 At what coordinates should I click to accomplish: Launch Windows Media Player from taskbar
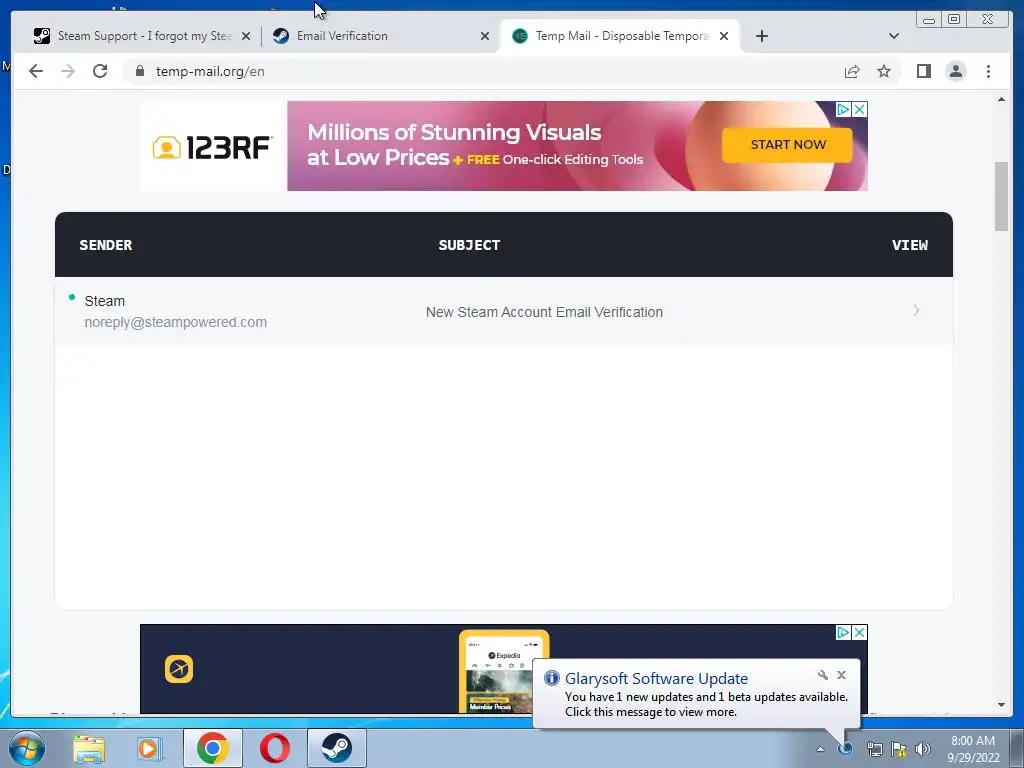(x=149, y=748)
